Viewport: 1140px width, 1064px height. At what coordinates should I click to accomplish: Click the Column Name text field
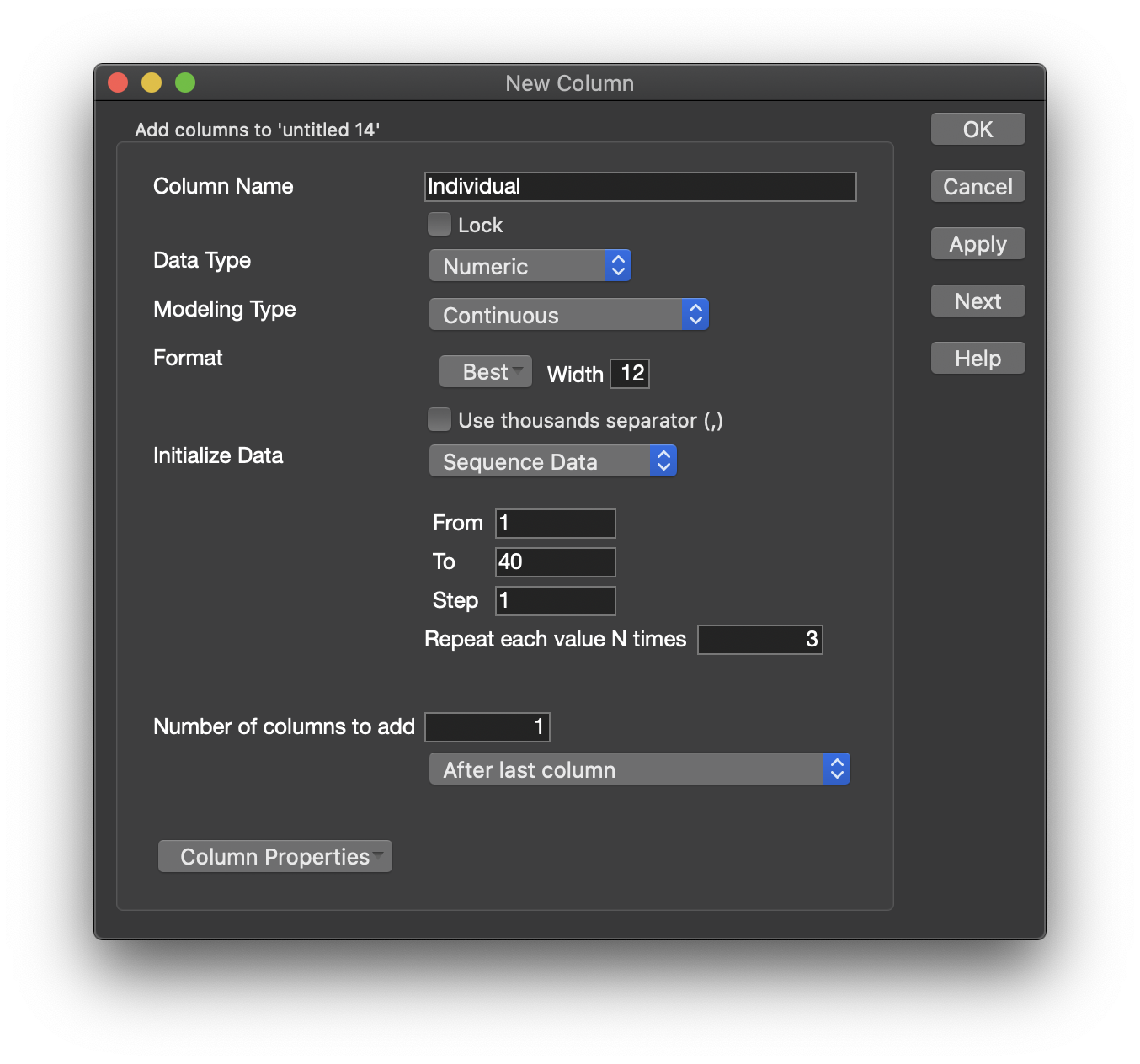point(640,187)
